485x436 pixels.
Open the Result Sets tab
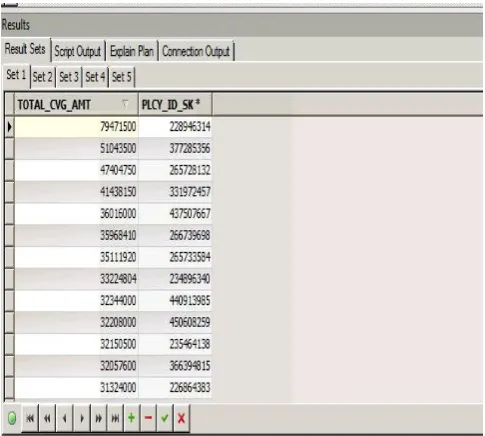point(25,49)
